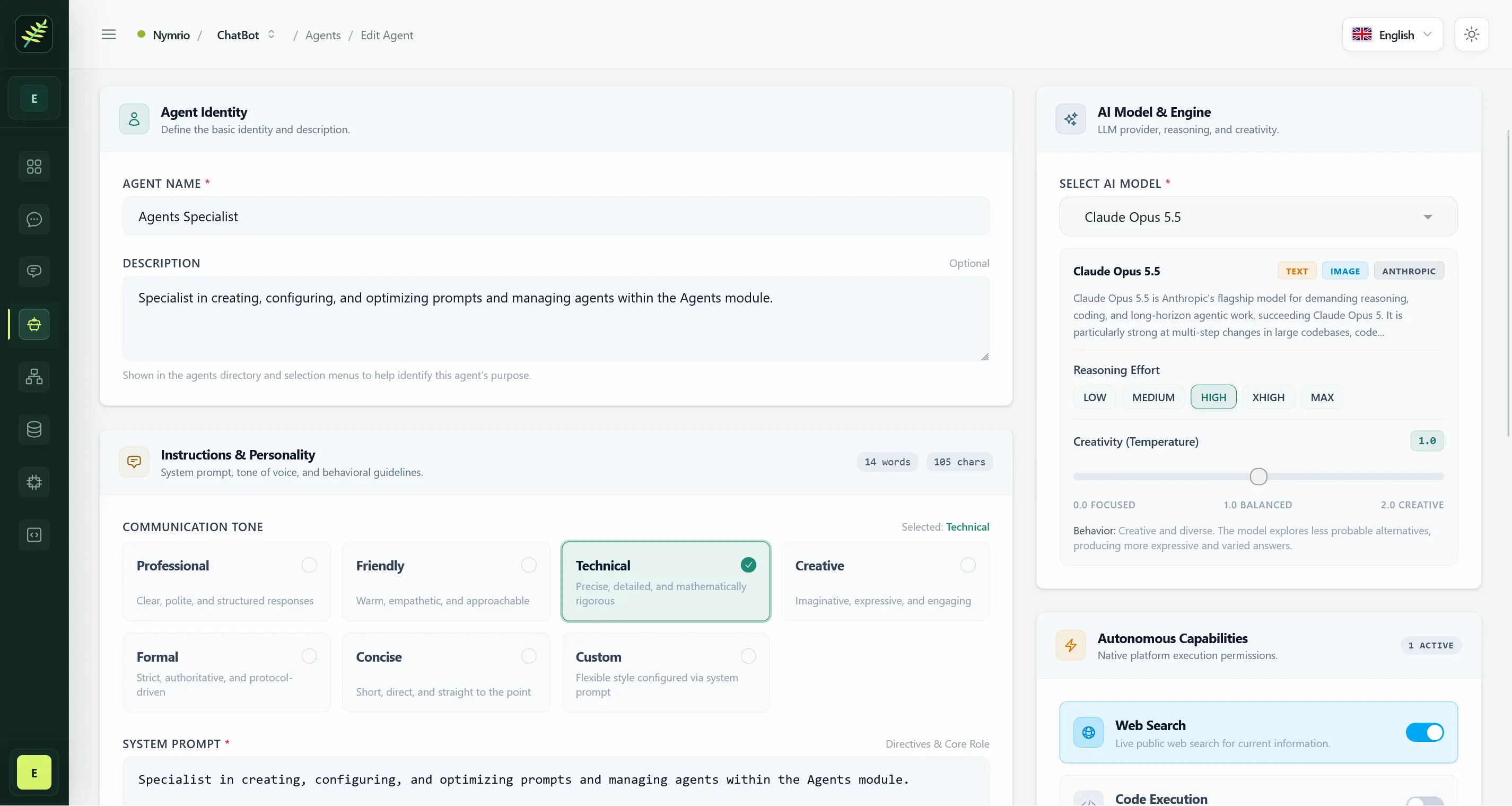Click the Agent Identity person icon
The image size is (1512, 806).
point(134,119)
